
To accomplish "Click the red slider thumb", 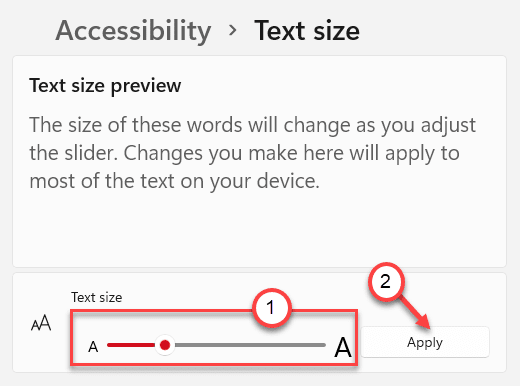I will click(165, 345).
